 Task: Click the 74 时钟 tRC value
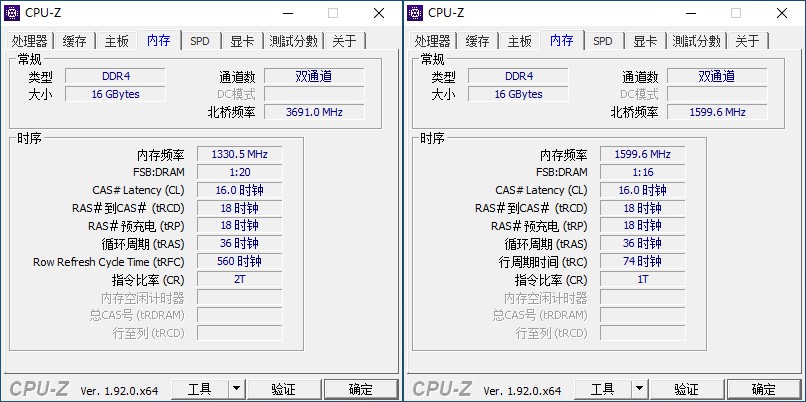643,262
